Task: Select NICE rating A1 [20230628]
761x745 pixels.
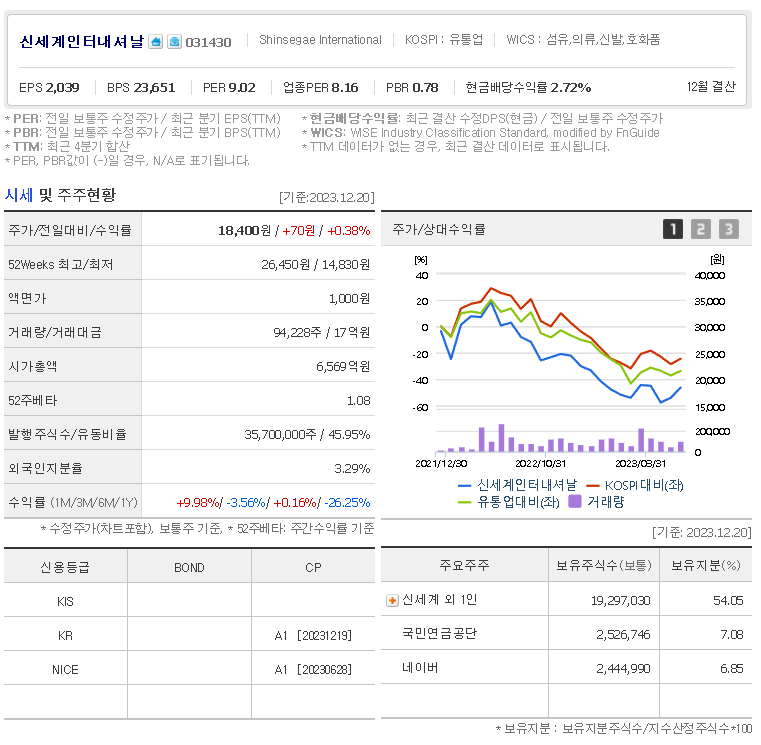Action: [x=313, y=669]
